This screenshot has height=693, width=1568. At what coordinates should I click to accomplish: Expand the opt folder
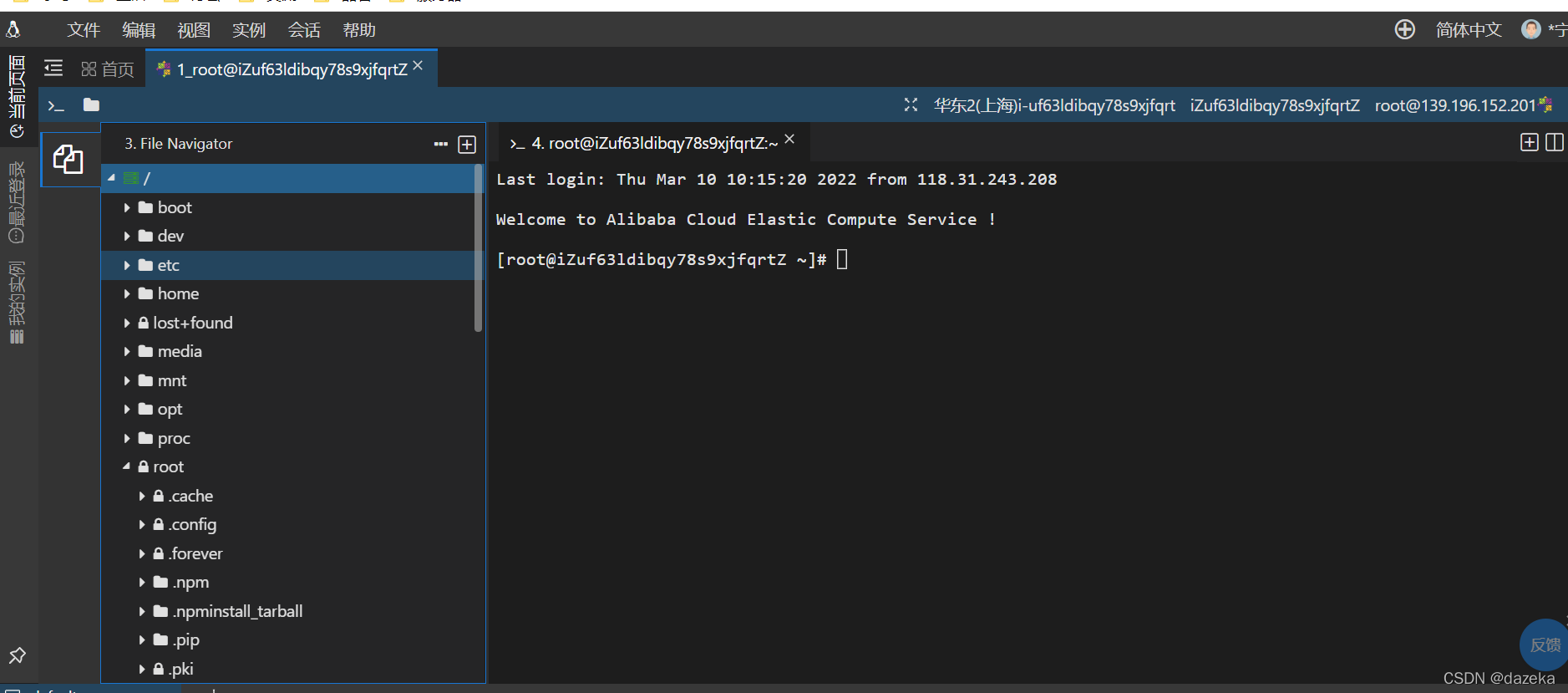point(127,410)
